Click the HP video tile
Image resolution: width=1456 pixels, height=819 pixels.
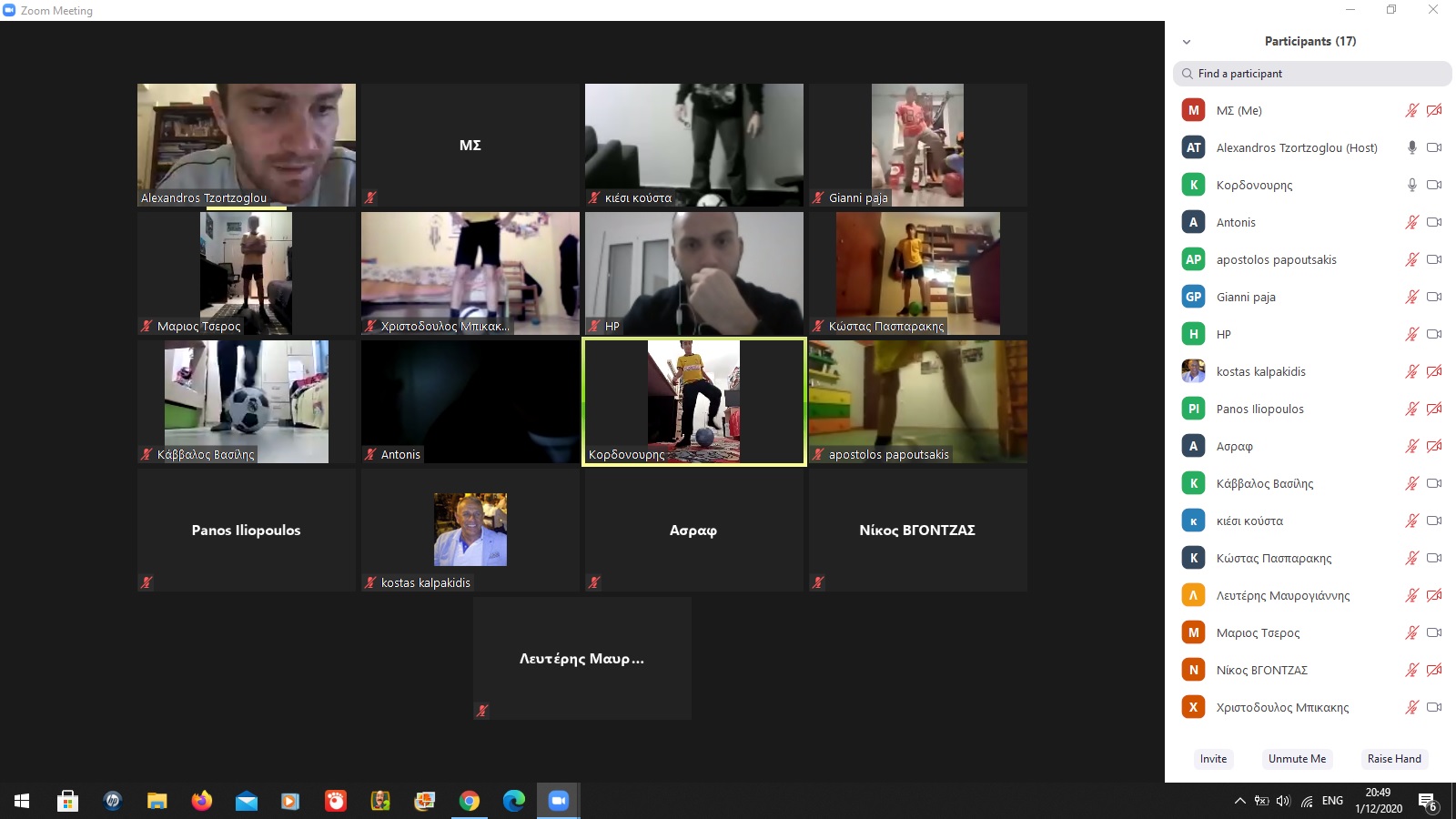[x=694, y=273]
